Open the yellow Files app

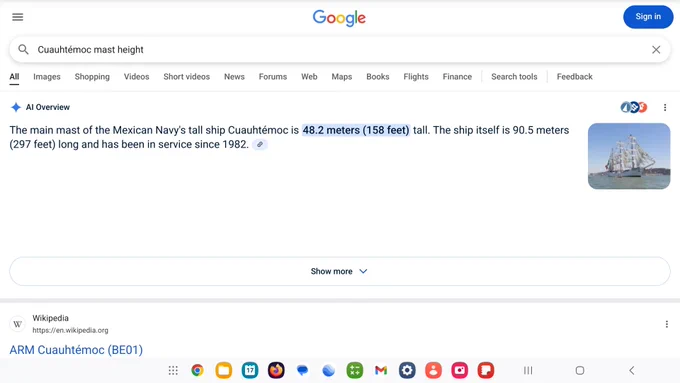point(224,370)
